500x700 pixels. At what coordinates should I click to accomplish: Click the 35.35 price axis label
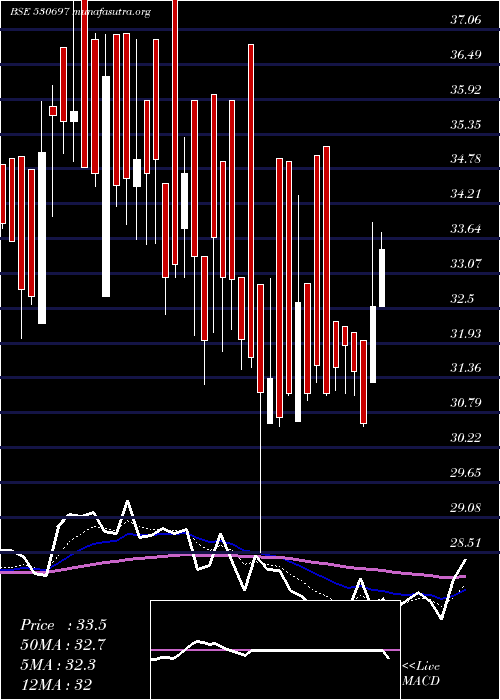(466, 124)
